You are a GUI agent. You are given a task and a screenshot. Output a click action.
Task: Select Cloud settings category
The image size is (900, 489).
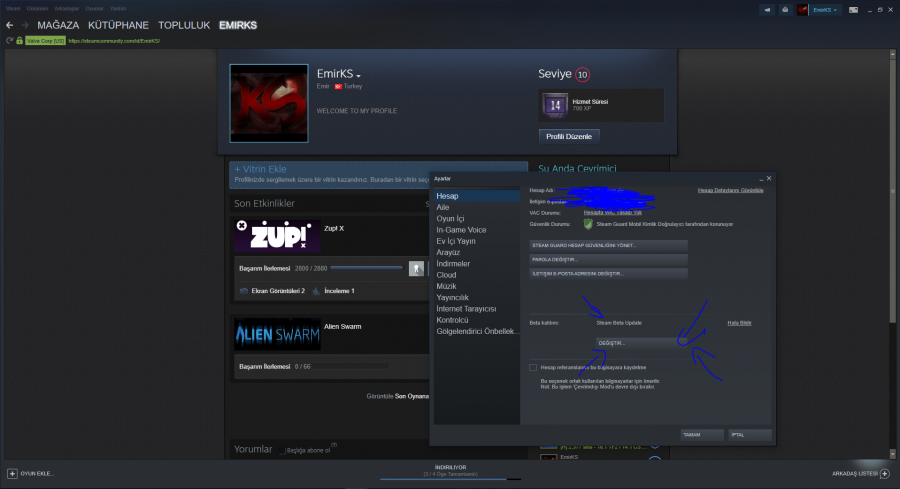tap(477, 275)
